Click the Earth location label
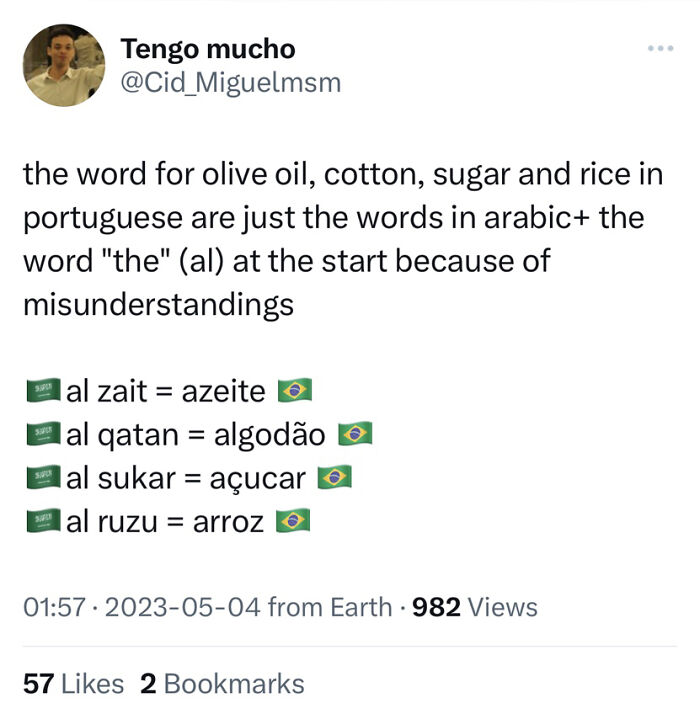 point(362,607)
